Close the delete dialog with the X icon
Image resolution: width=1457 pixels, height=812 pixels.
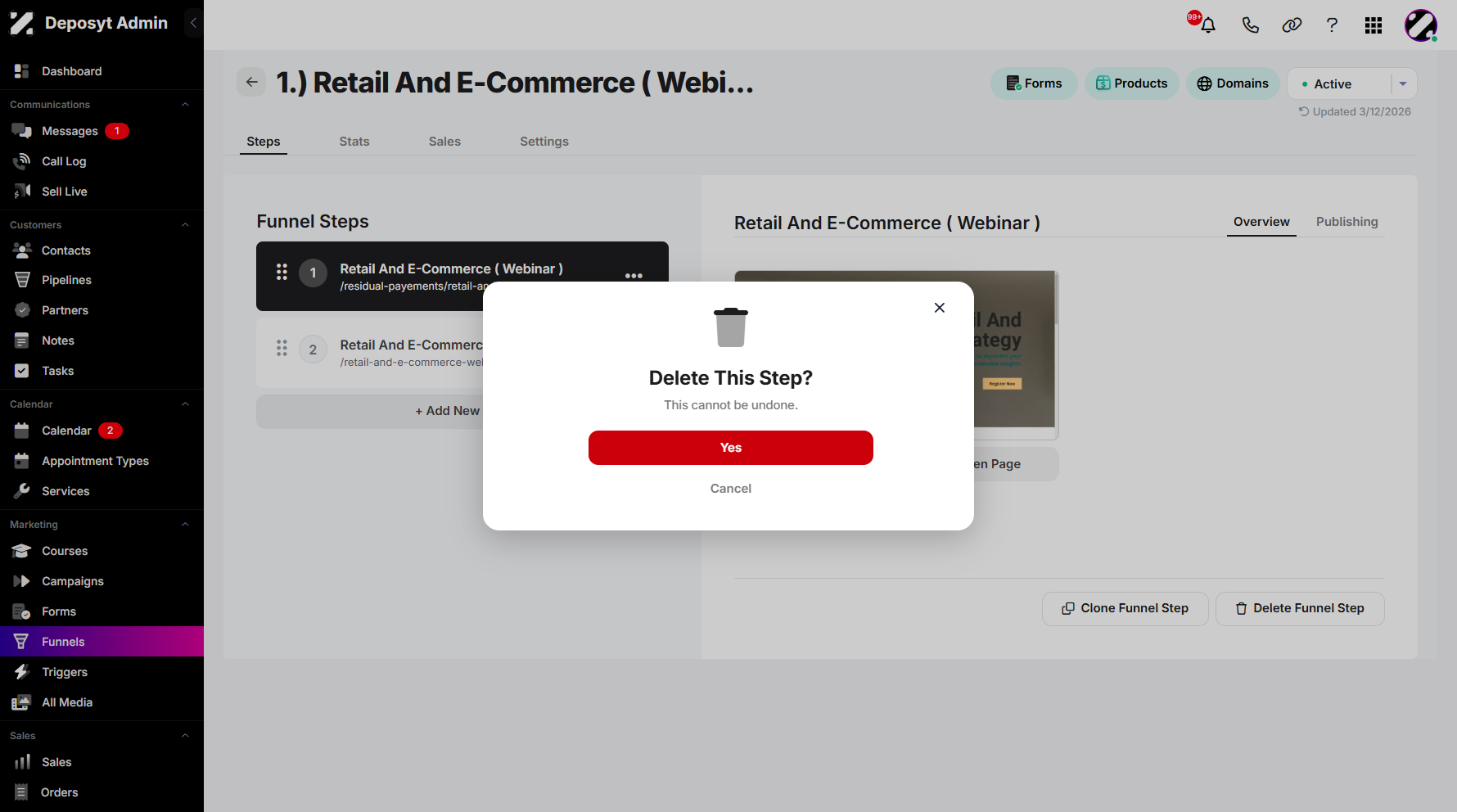(940, 308)
